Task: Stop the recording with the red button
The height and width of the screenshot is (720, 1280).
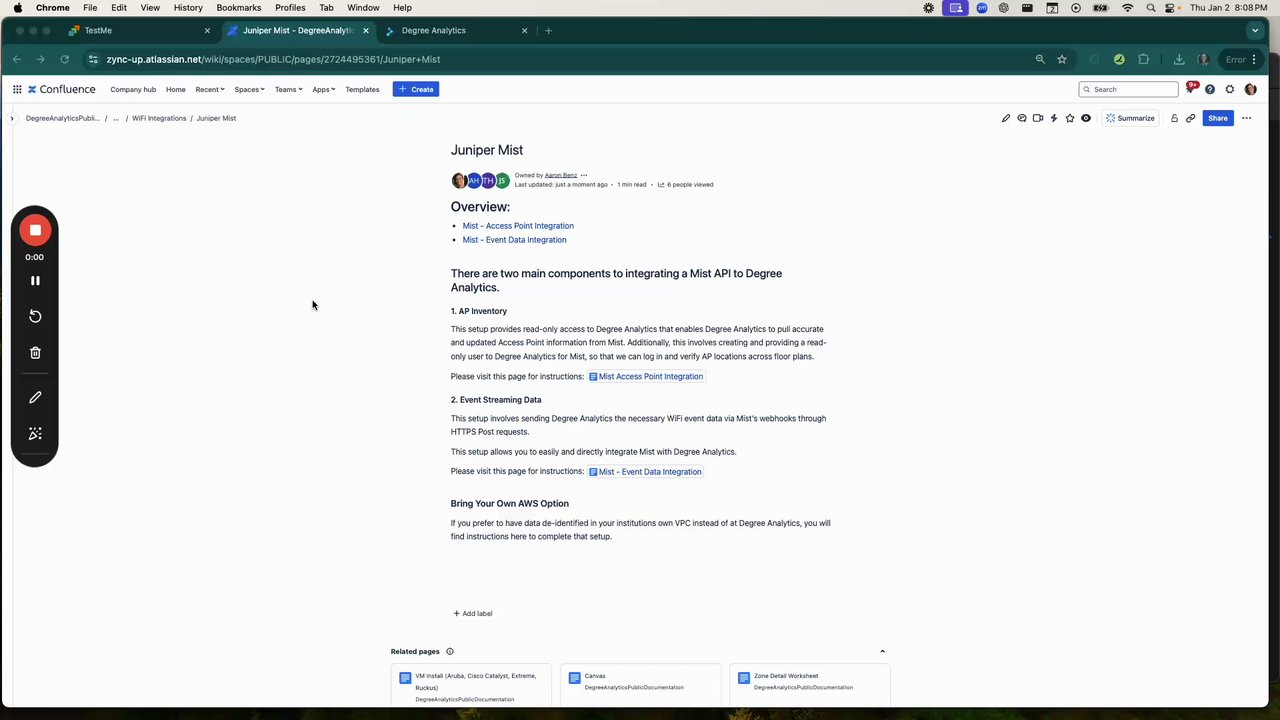Action: tap(35, 230)
